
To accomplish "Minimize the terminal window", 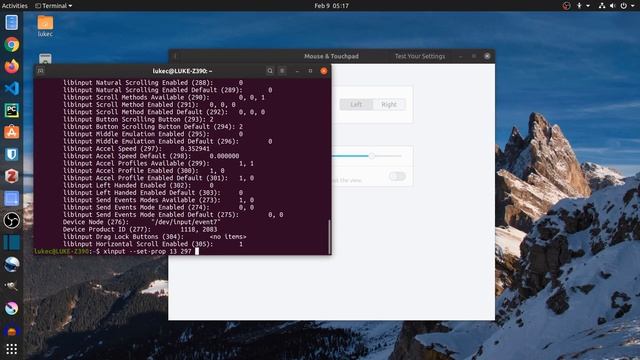I will (297, 71).
